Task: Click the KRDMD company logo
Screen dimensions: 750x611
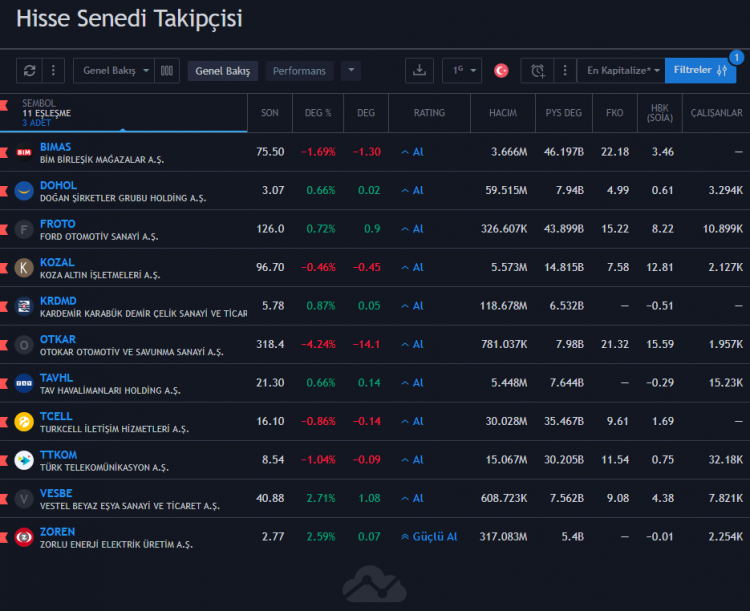Action: click(x=24, y=306)
